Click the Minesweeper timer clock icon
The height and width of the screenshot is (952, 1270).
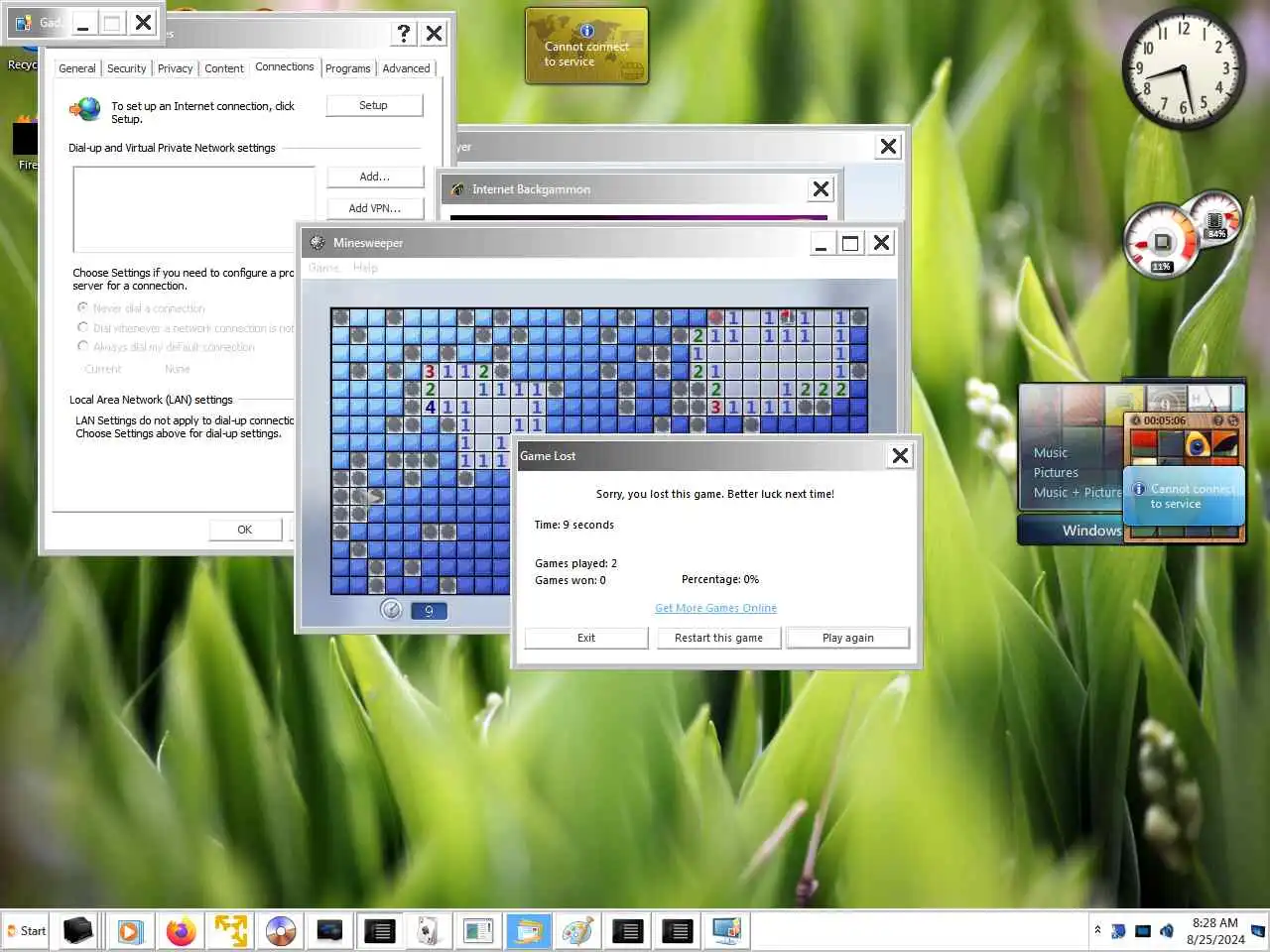pos(391,609)
